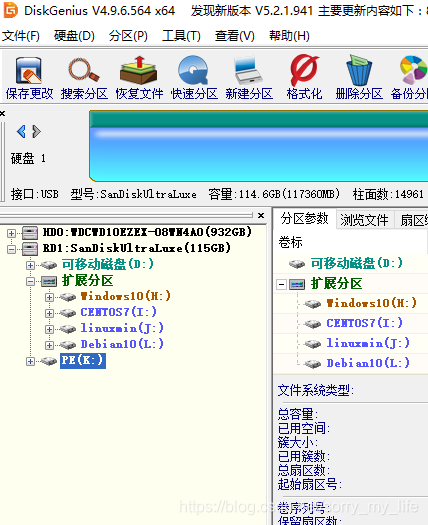Click the 发现新版本 V5.2.1.941 update notice
The width and height of the screenshot is (428, 525).
click(309, 11)
